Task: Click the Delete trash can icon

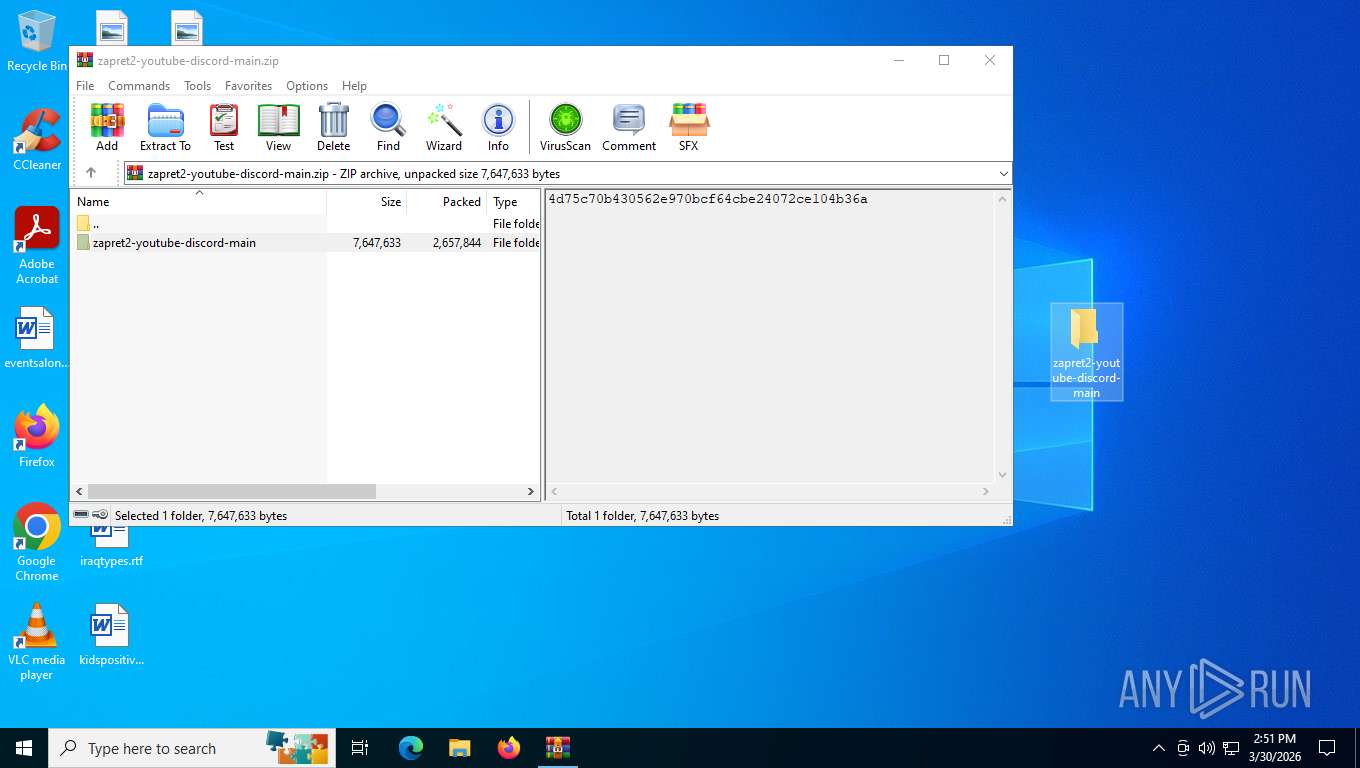Action: 333,127
